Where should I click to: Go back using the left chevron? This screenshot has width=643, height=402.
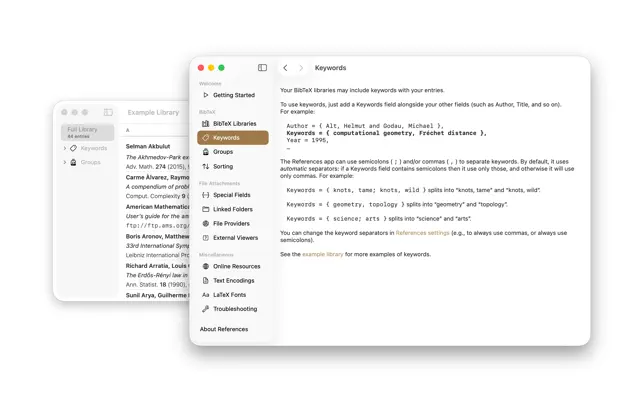285,68
